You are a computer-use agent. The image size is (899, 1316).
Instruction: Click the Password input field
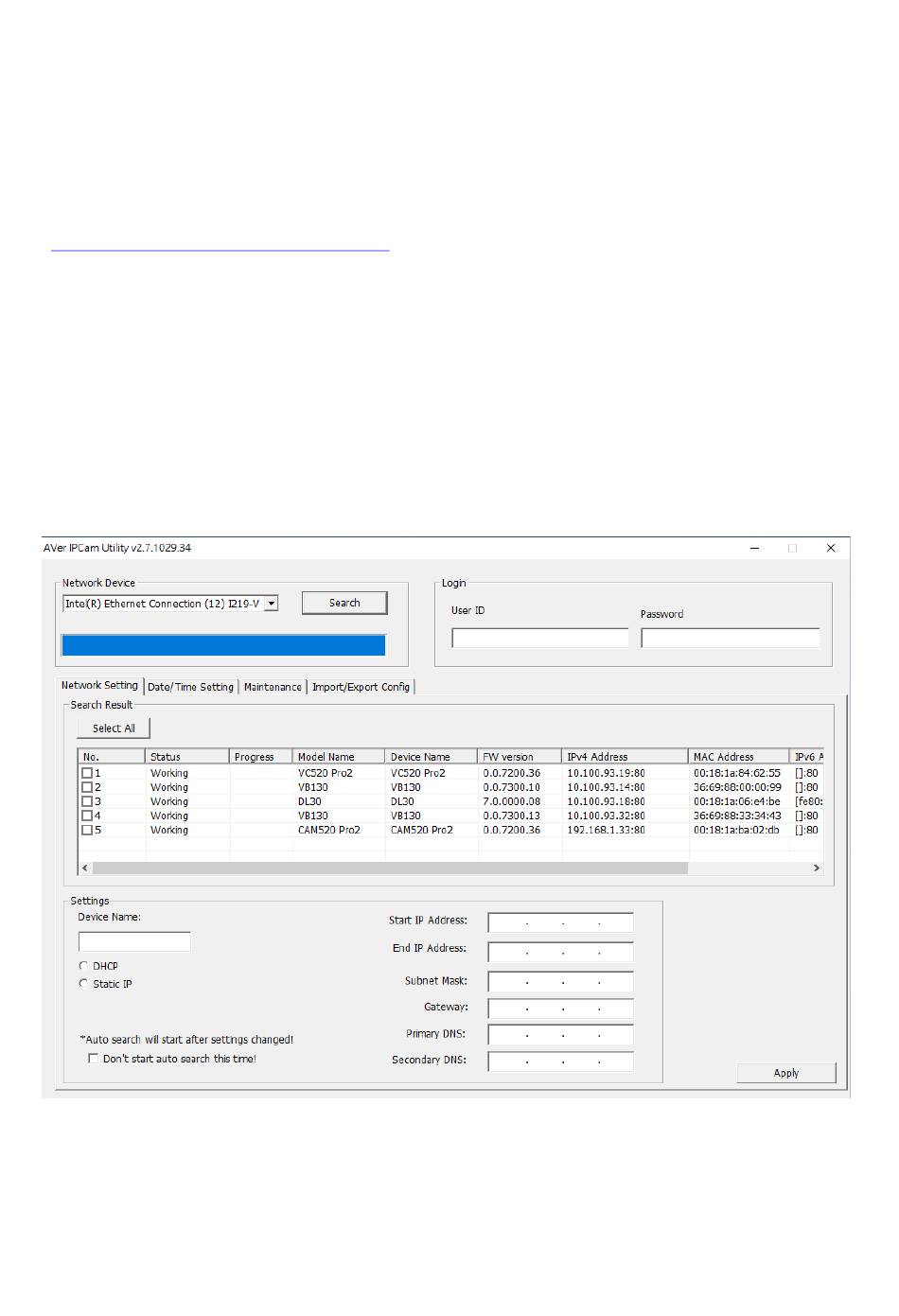[x=731, y=639]
